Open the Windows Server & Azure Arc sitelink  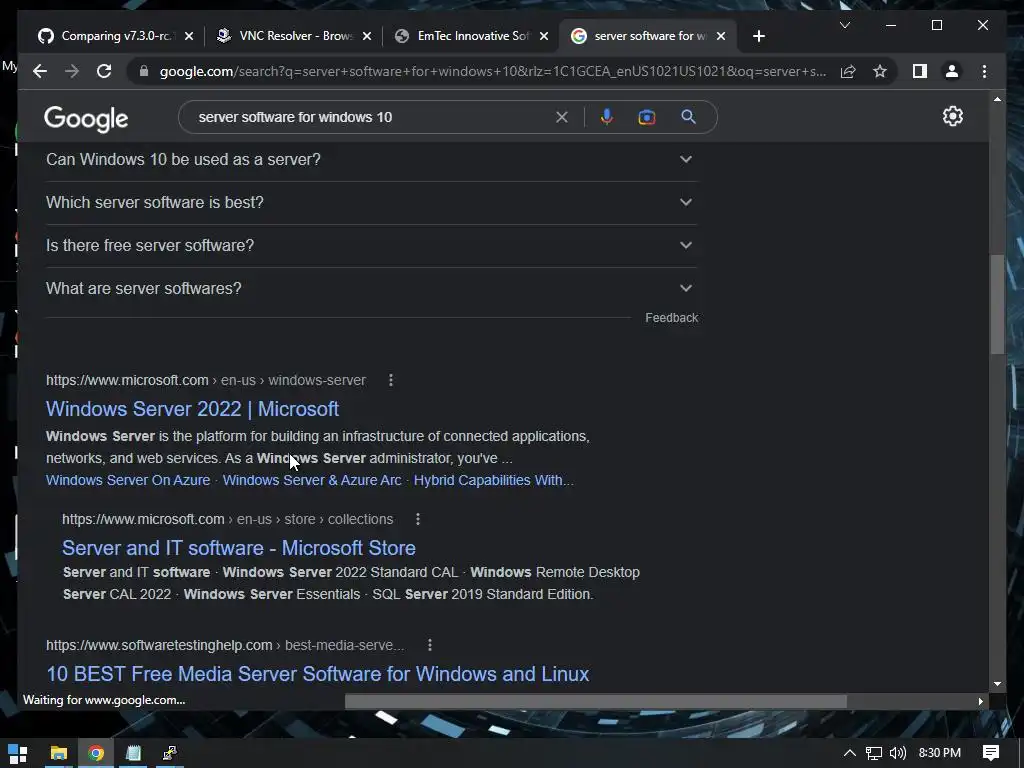(x=312, y=480)
